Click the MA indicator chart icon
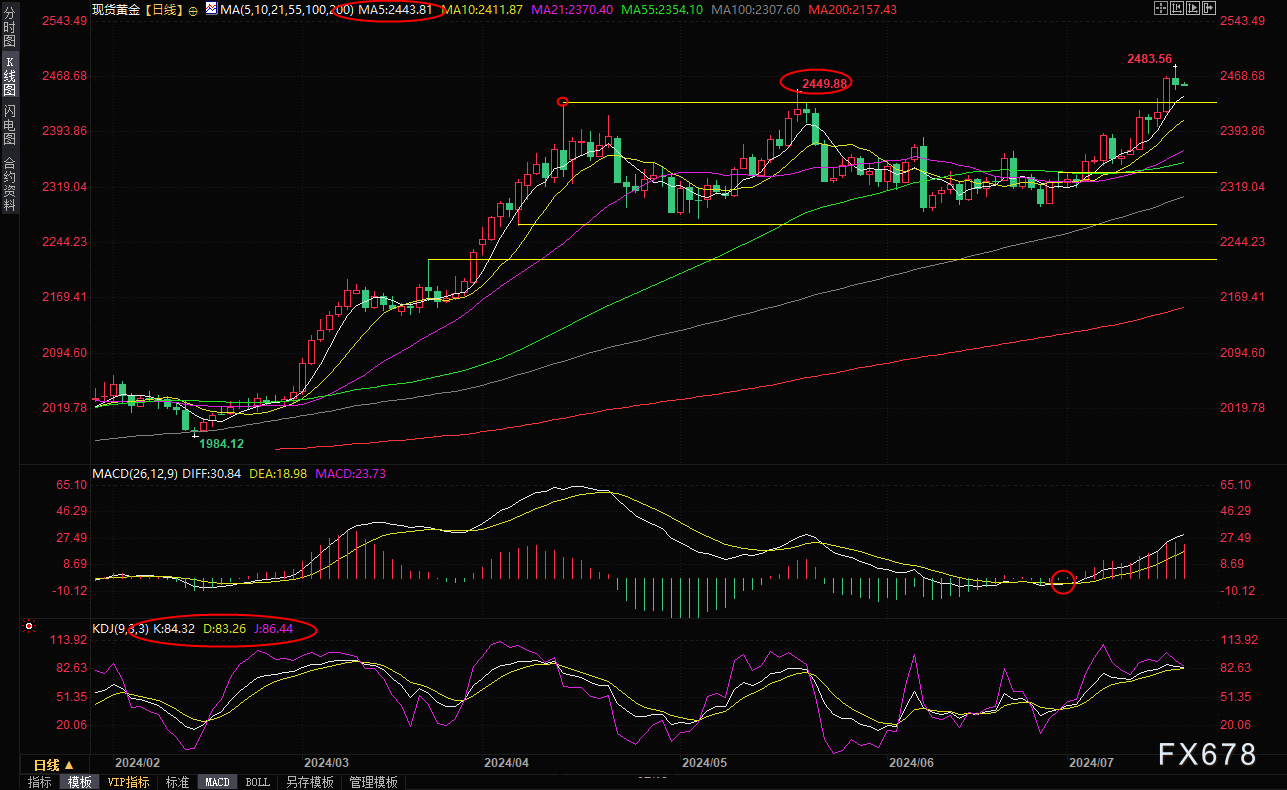 (210, 9)
